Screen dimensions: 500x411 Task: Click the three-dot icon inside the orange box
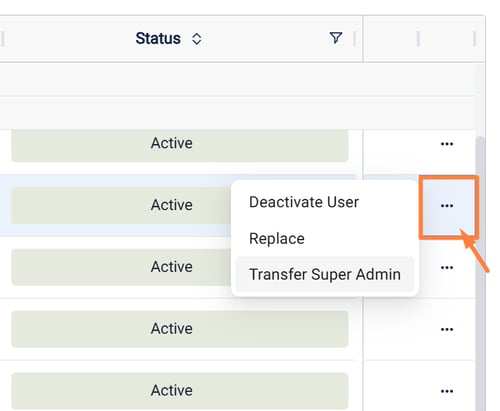(x=447, y=206)
